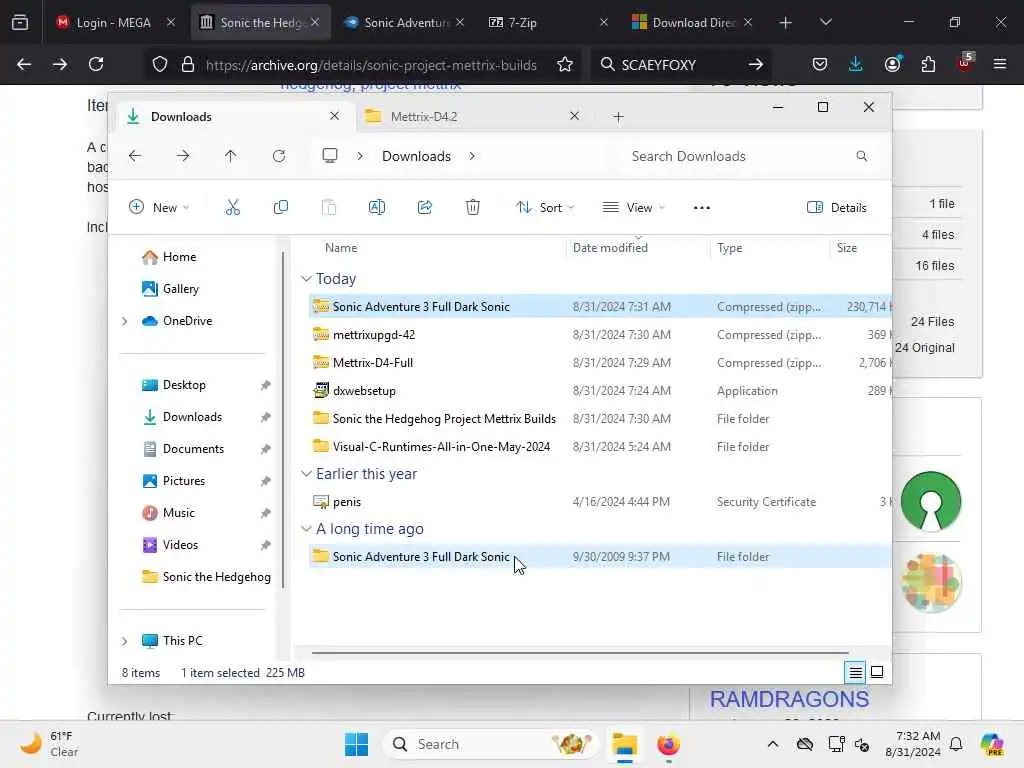Go back in File Explorer history
1024x768 pixels.
coord(135,156)
